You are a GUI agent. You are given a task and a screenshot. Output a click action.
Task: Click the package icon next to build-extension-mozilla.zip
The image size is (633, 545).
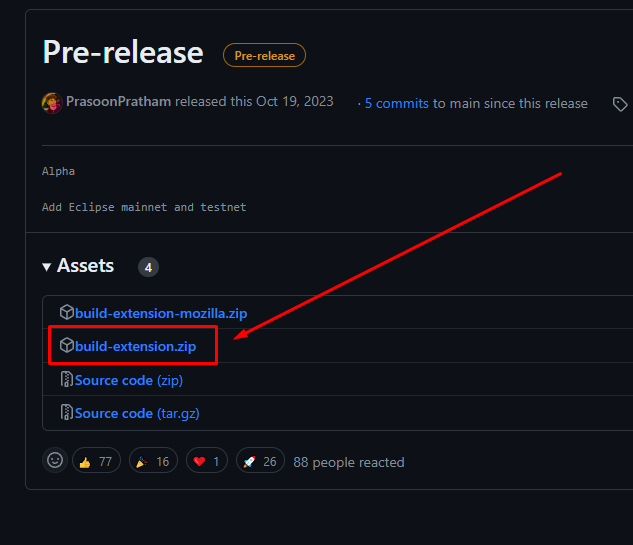coord(67,312)
